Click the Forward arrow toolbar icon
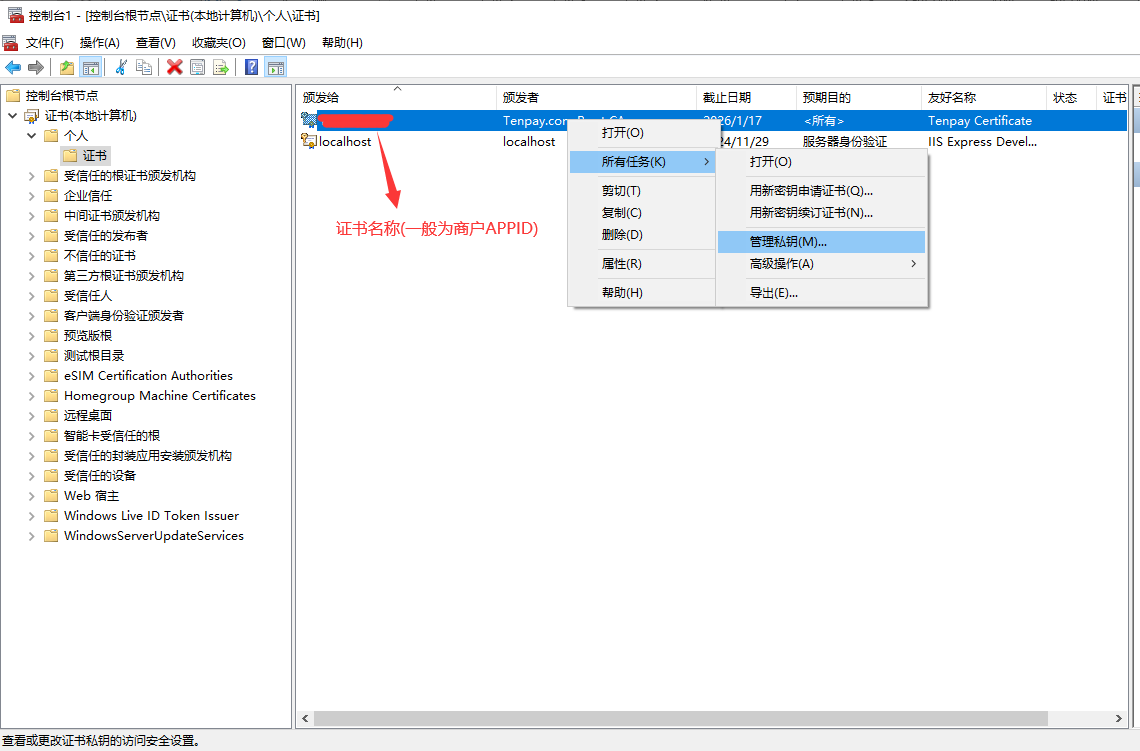Image resolution: width=1140 pixels, height=751 pixels. (36, 68)
